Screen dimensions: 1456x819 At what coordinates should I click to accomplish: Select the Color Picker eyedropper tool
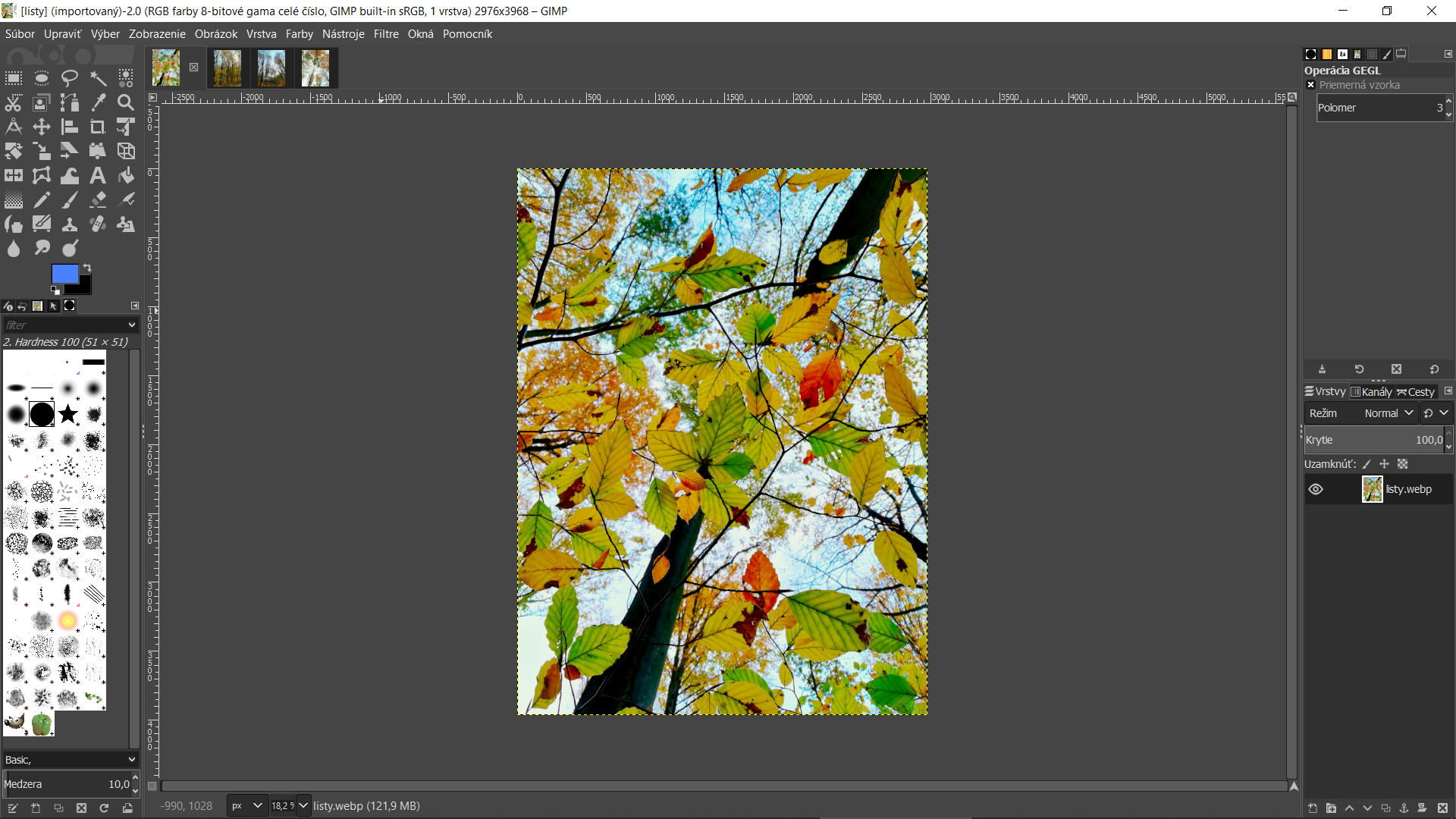(98, 102)
